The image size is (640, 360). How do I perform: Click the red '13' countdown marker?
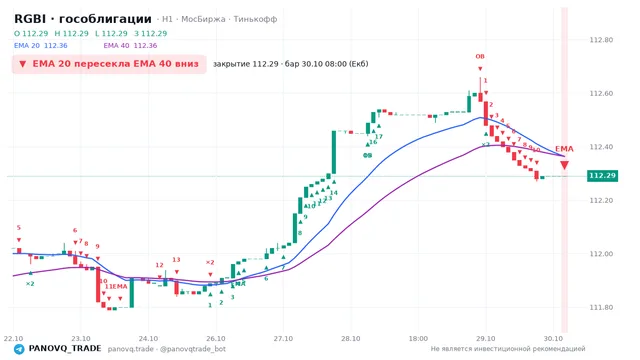176,260
